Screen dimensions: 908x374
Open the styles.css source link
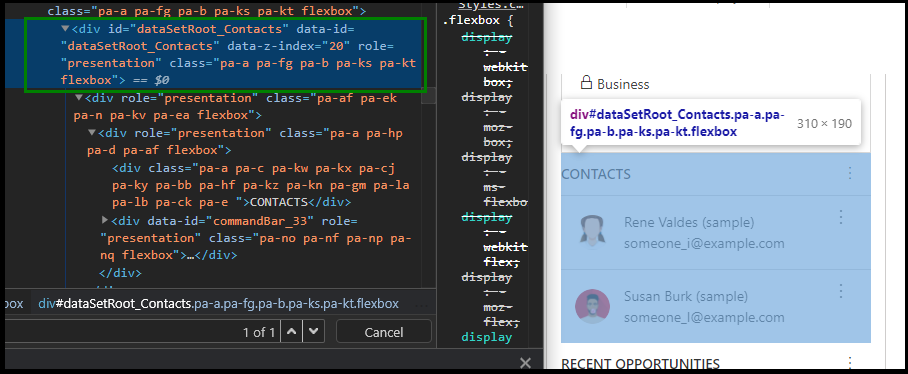tap(491, 5)
